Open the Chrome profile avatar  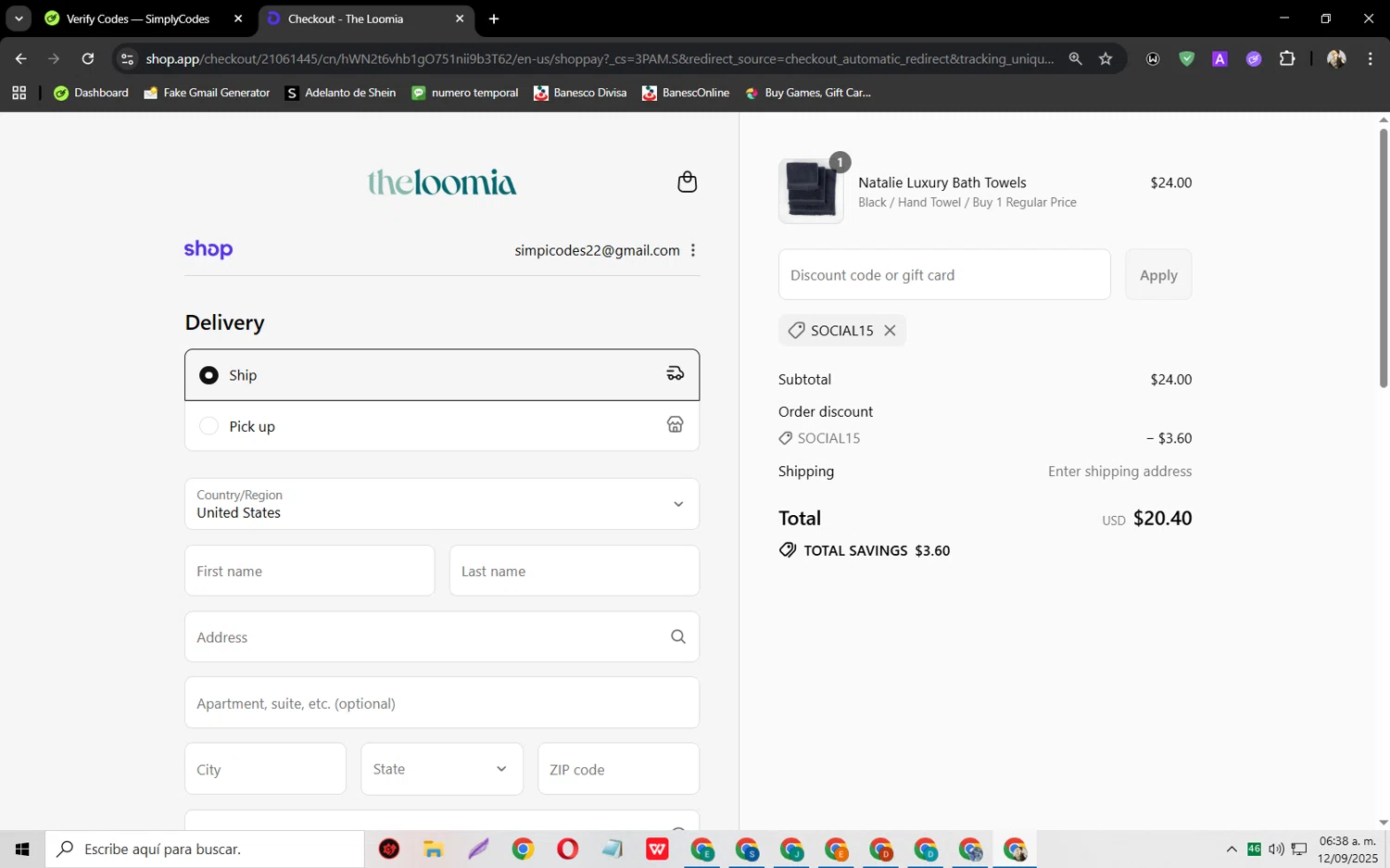1336,58
